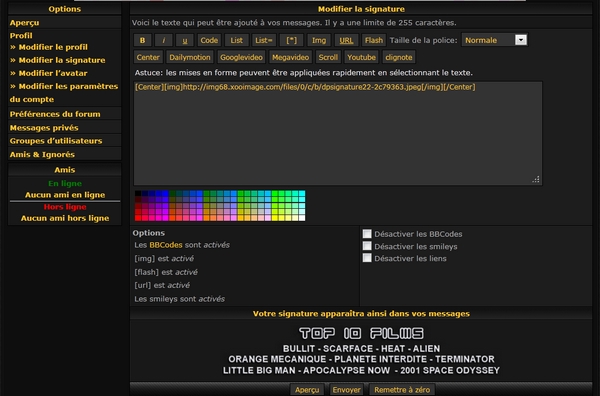Check Désactiver les liens
600x396 pixels.
click(367, 258)
